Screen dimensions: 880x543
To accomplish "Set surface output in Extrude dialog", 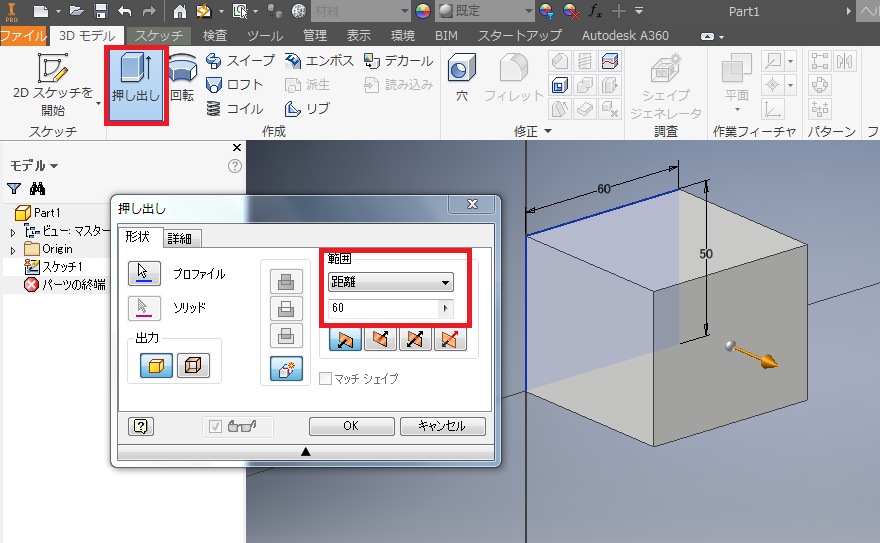I will point(193,366).
